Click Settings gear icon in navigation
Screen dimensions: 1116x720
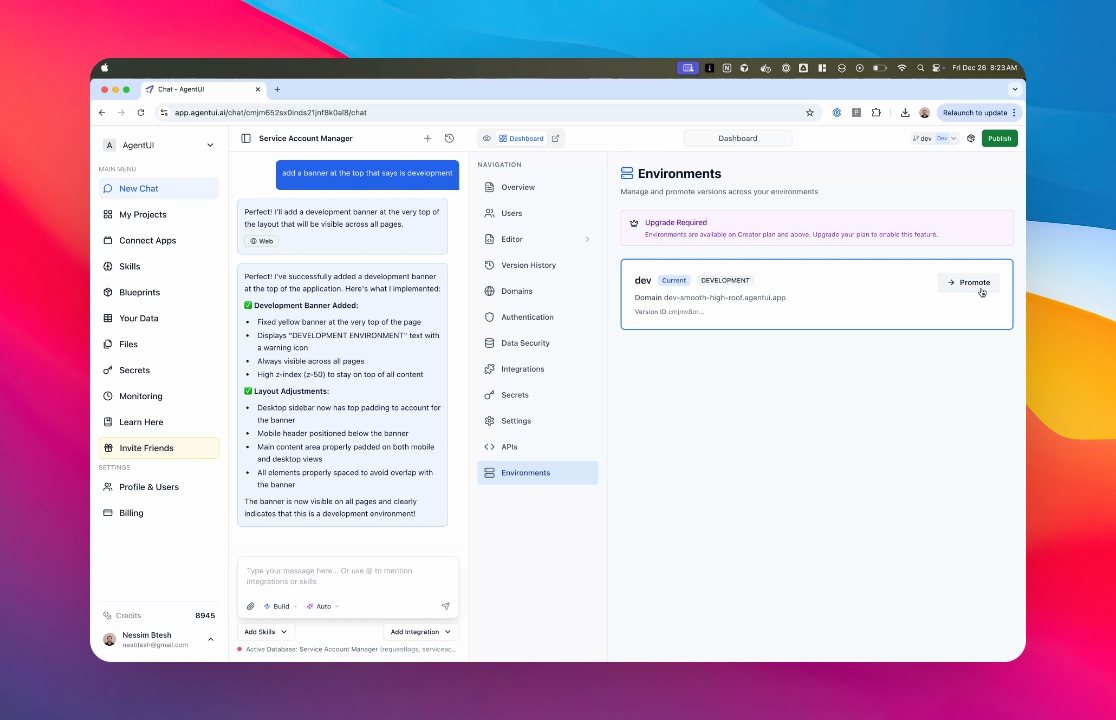(x=489, y=421)
